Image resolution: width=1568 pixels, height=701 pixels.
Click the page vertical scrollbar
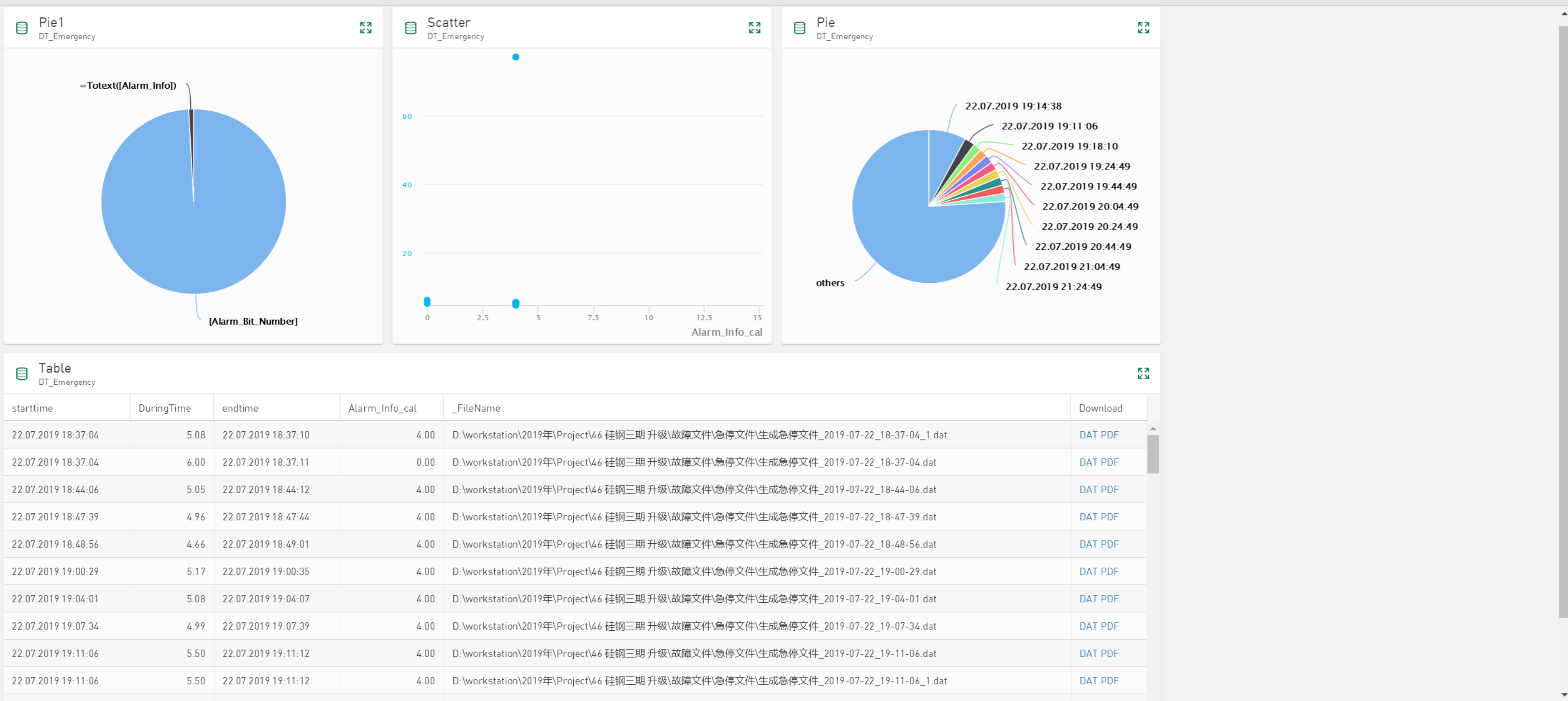click(1563, 322)
